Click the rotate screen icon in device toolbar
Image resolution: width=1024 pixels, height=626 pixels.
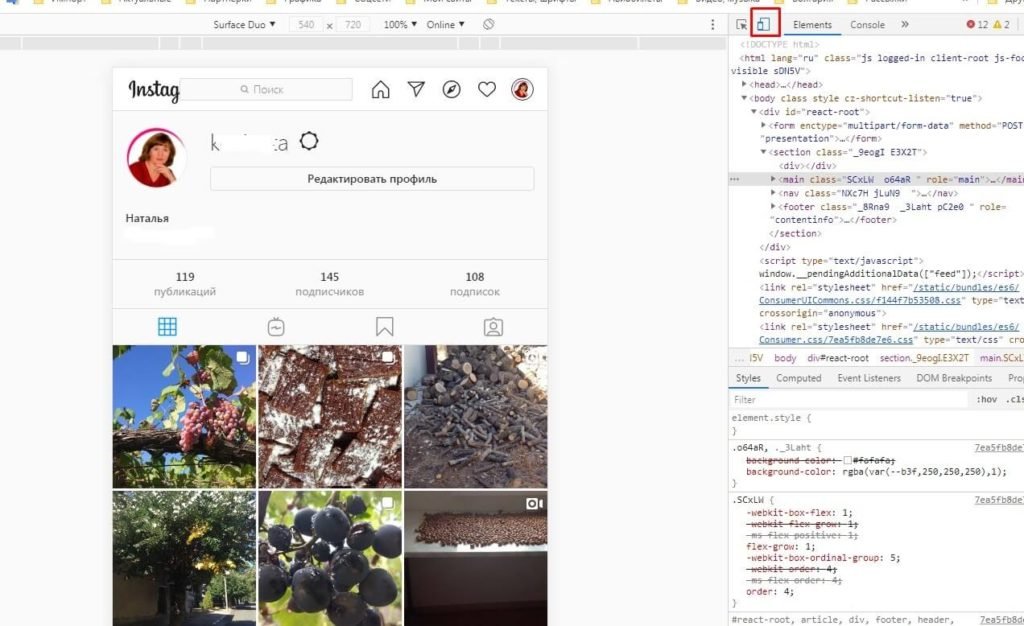pos(488,24)
